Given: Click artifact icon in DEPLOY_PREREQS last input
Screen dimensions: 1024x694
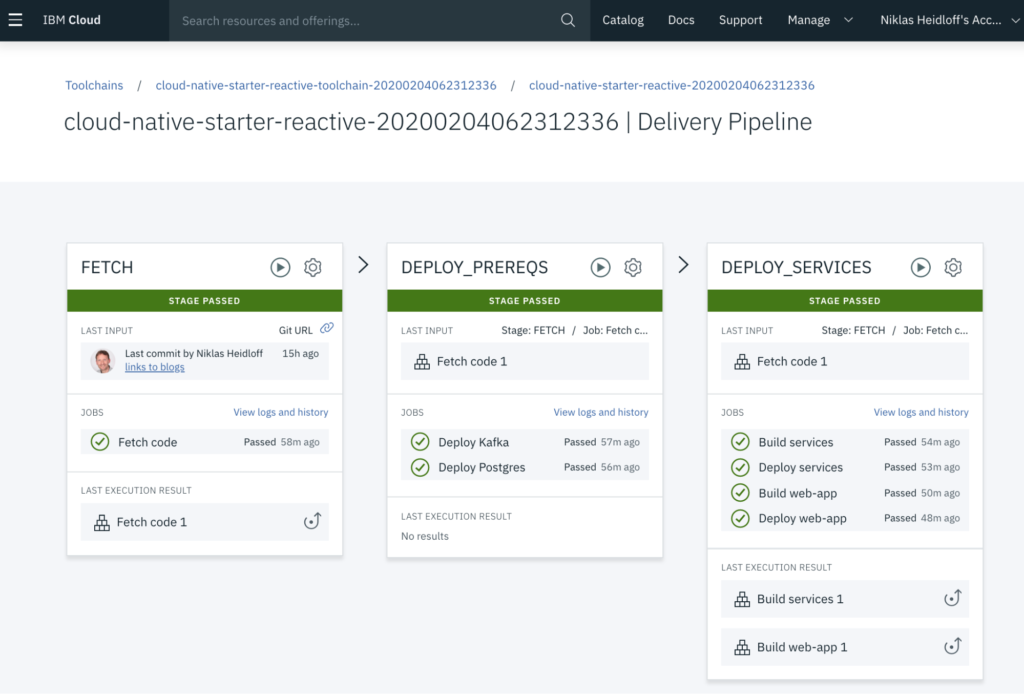Looking at the screenshot, I should pyautogui.click(x=422, y=362).
